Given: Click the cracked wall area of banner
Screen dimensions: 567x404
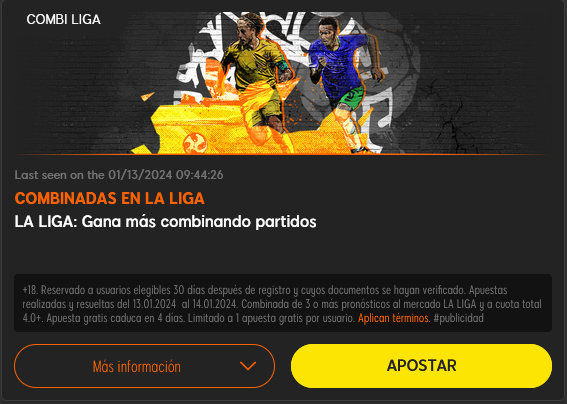Looking at the screenshot, I should (452, 116).
